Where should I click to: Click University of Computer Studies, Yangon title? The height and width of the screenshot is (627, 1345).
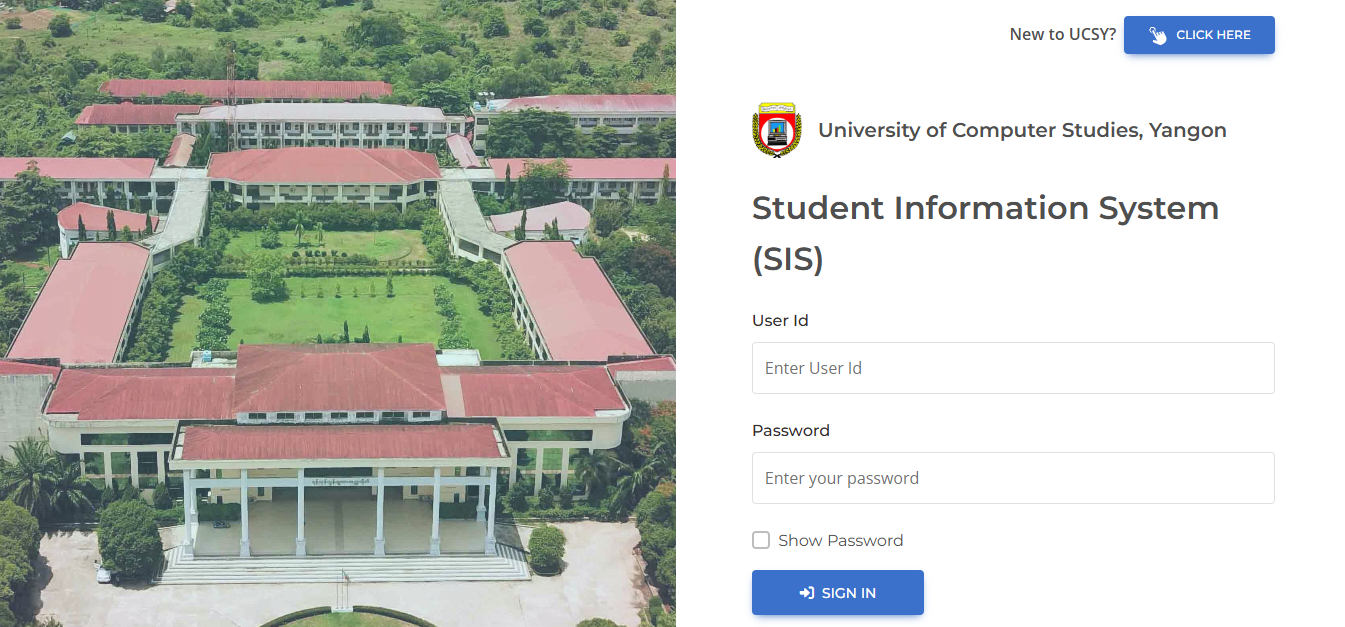[x=1022, y=130]
